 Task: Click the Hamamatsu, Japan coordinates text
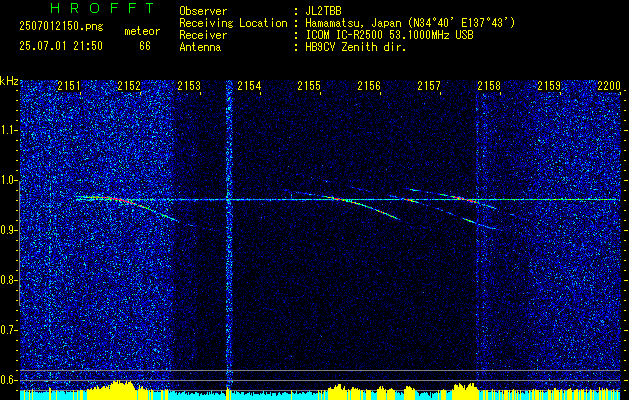coord(410,23)
